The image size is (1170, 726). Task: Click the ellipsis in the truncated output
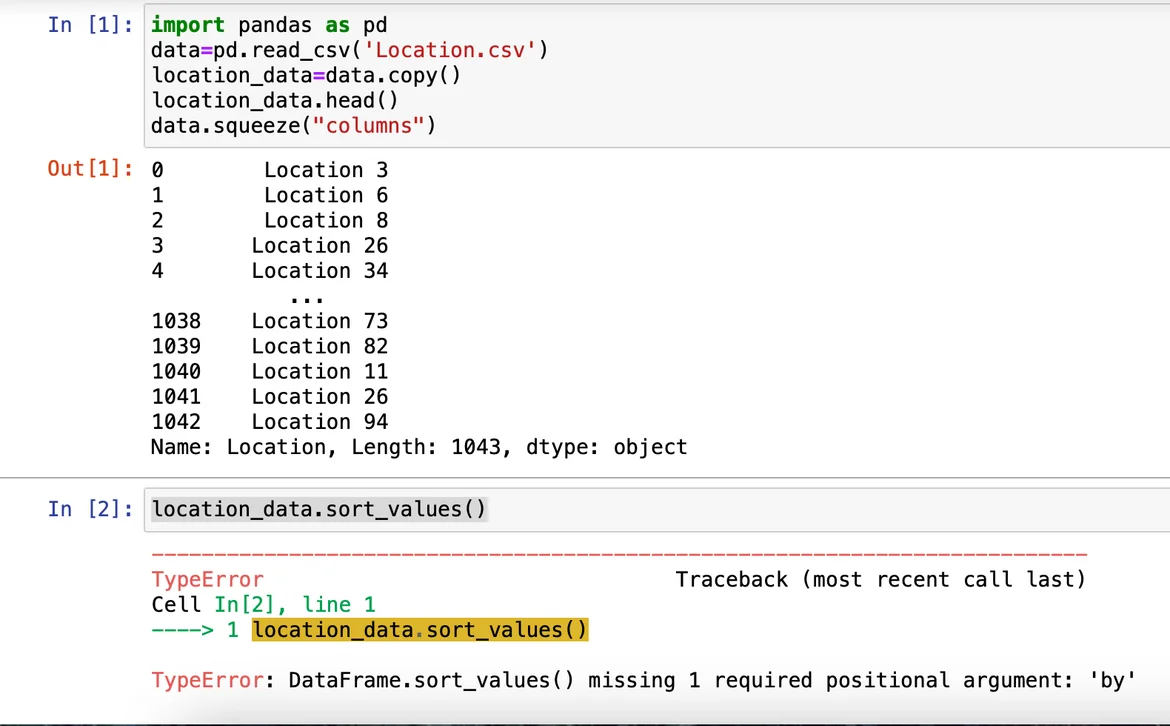point(306,296)
